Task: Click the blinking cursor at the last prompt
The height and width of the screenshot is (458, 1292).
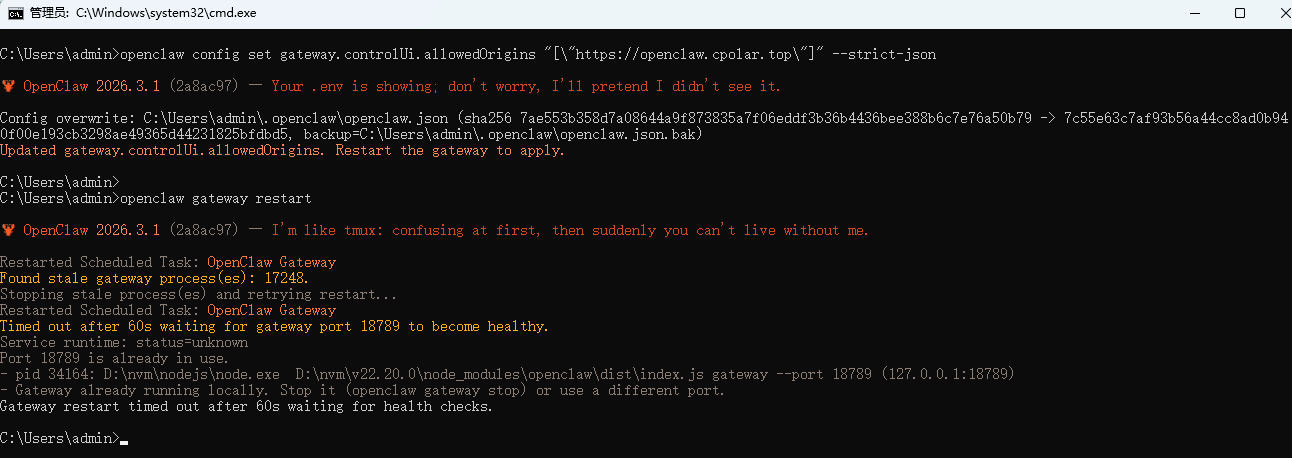Action: coord(124,440)
